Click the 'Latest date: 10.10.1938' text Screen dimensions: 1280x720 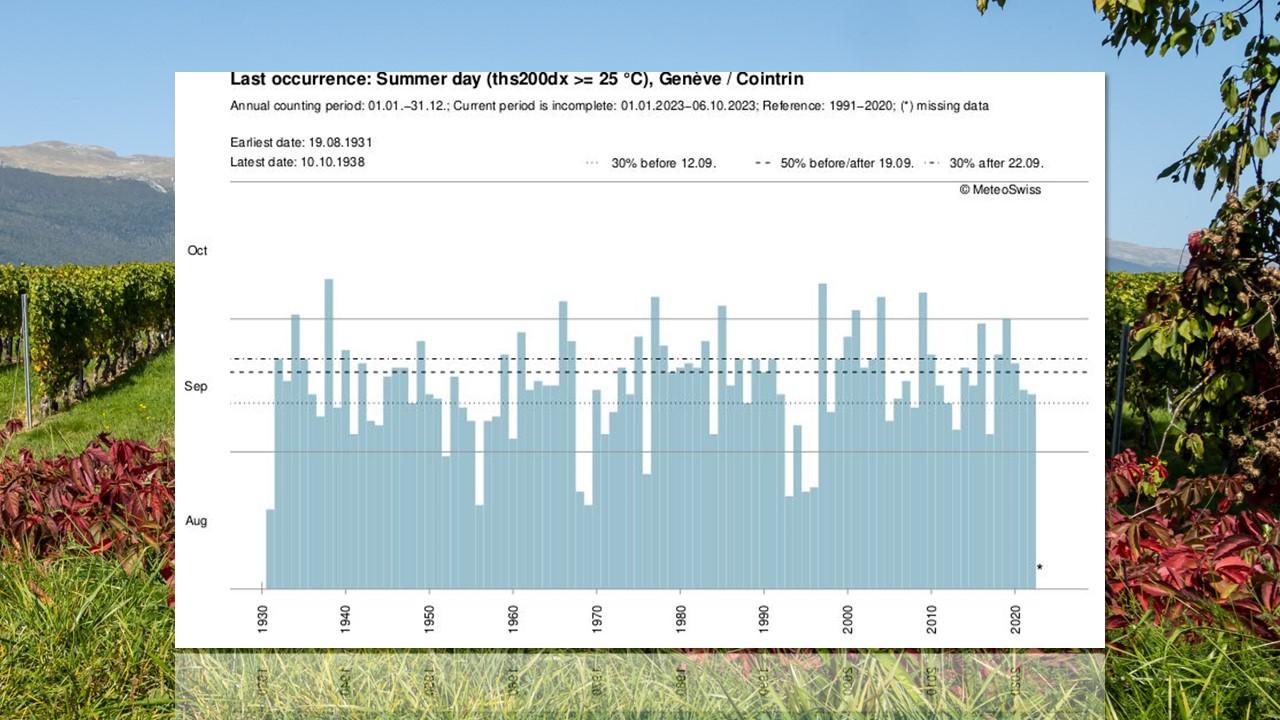click(297, 162)
